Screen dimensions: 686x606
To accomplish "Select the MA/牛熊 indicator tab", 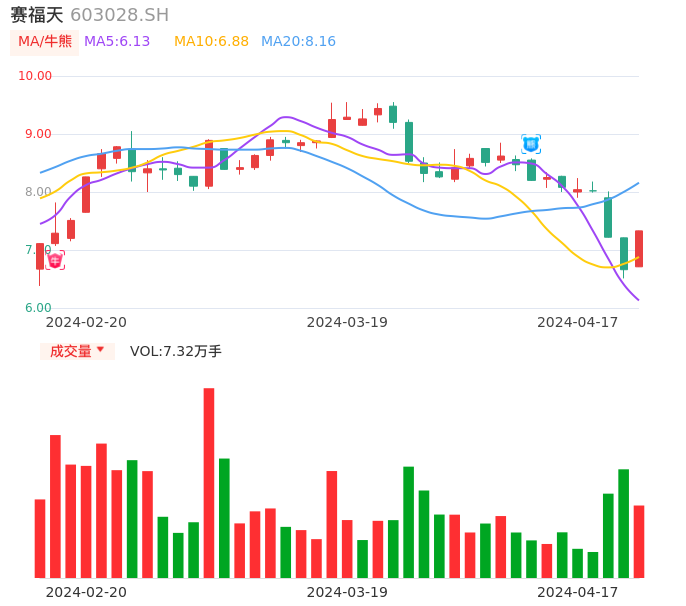I will [45, 42].
